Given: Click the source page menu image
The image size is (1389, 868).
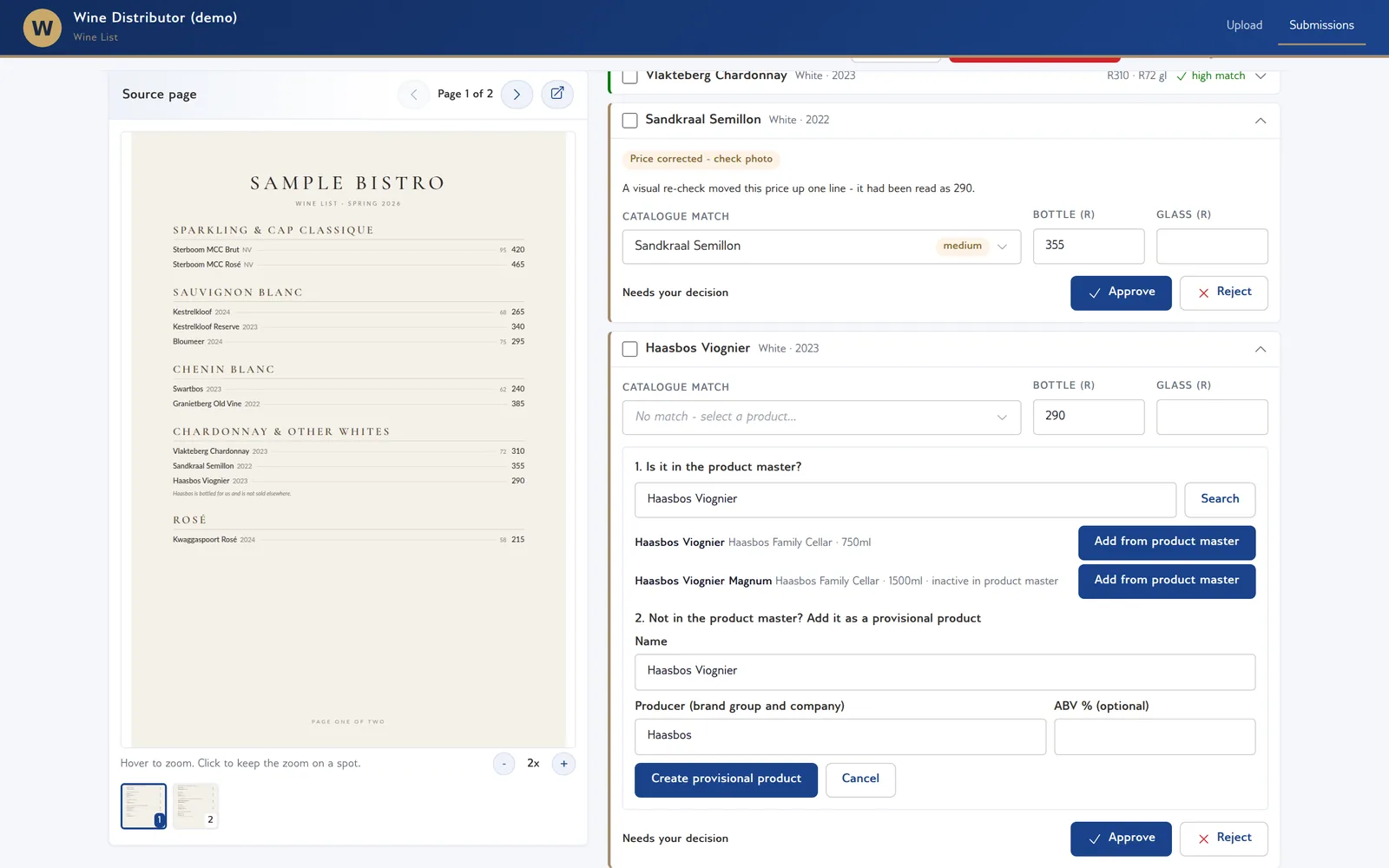Looking at the screenshot, I should 348,438.
